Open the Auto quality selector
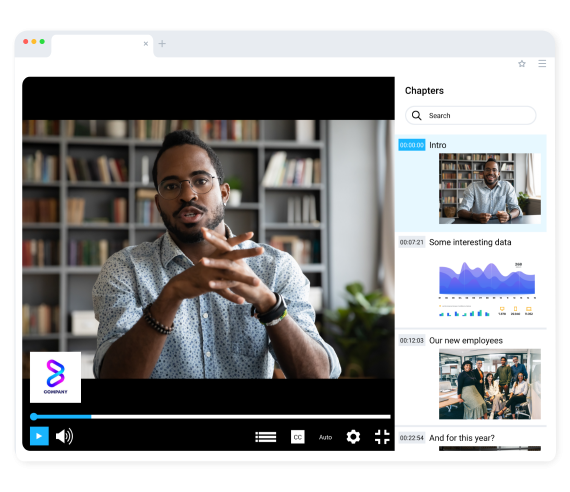 click(325, 437)
